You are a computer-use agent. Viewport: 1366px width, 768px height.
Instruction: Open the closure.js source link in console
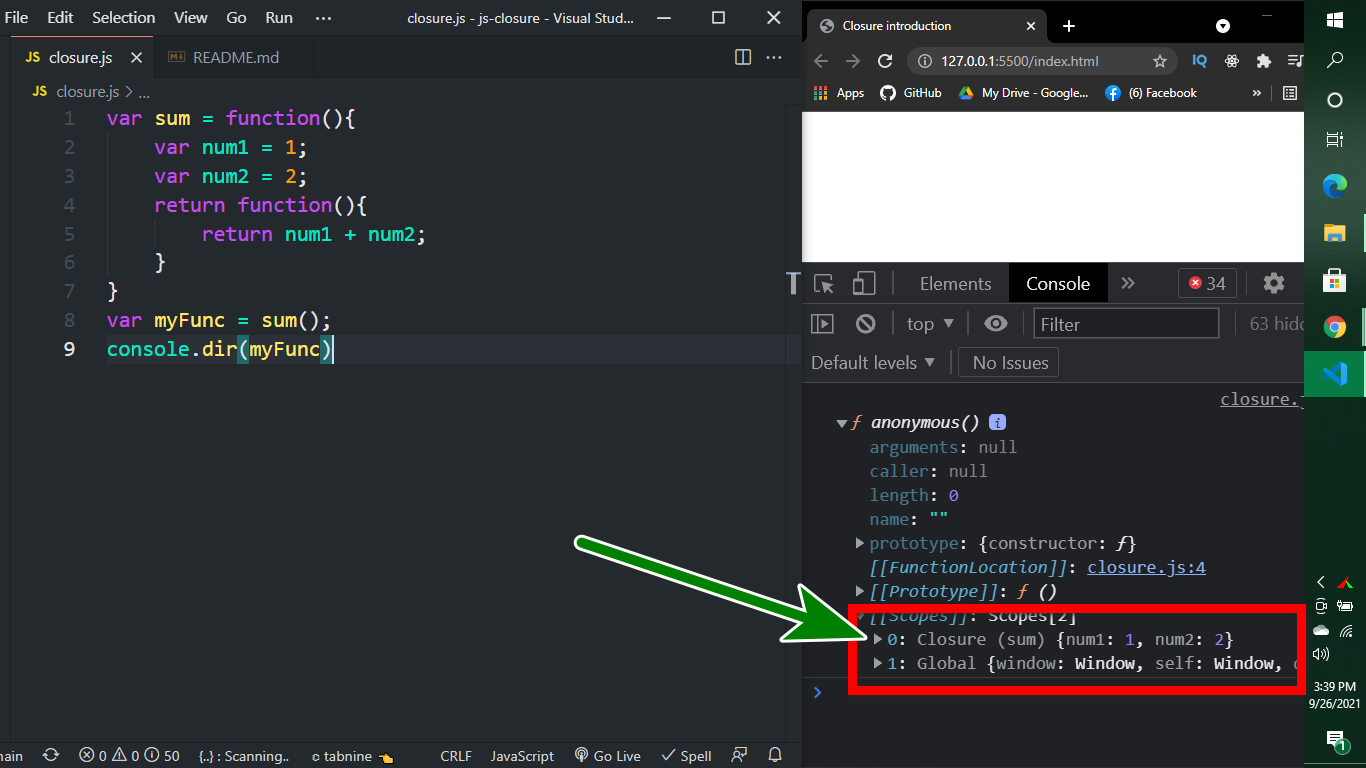point(1262,399)
